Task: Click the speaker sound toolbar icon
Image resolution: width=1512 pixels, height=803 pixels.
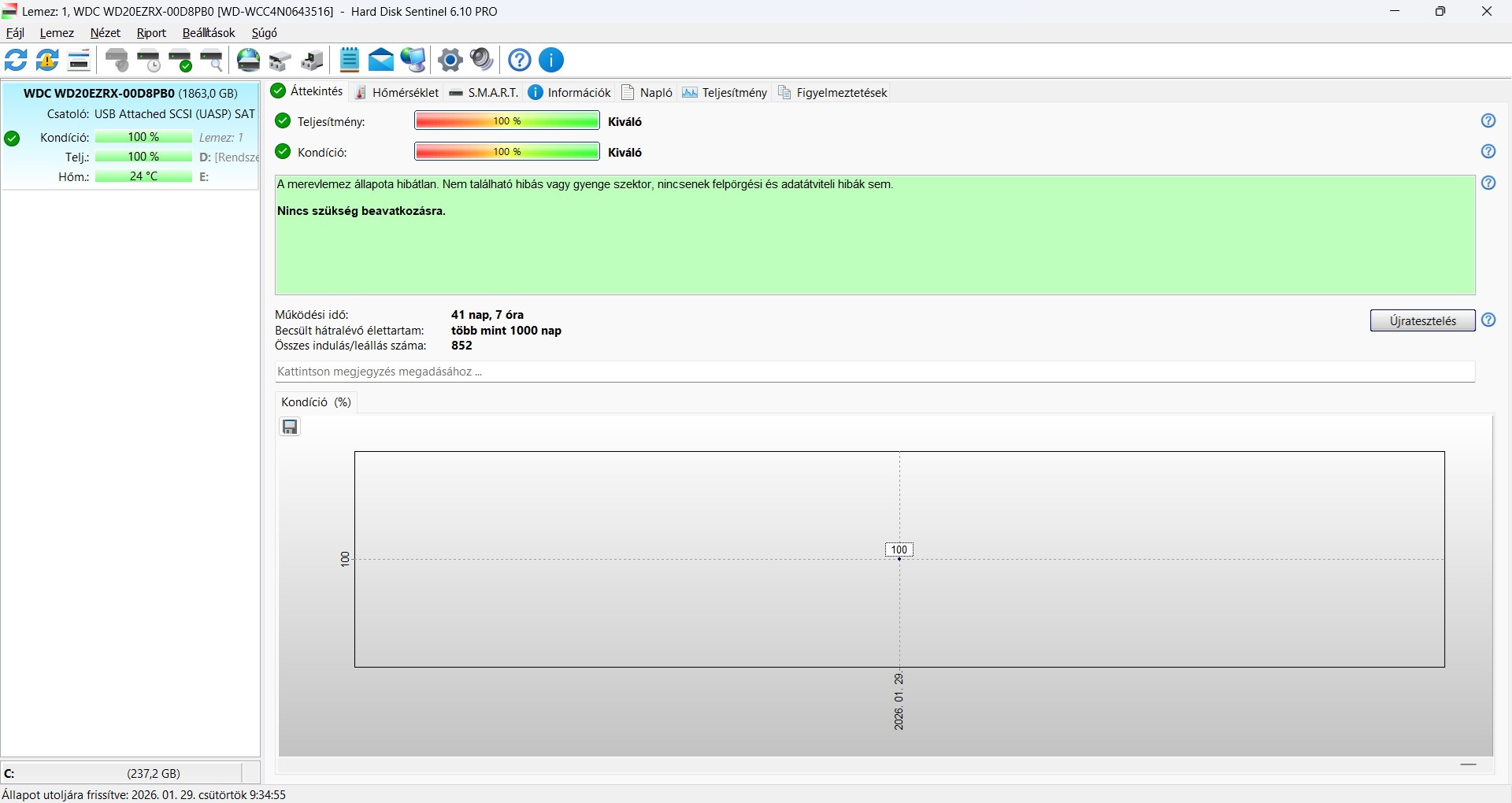Action: [482, 60]
